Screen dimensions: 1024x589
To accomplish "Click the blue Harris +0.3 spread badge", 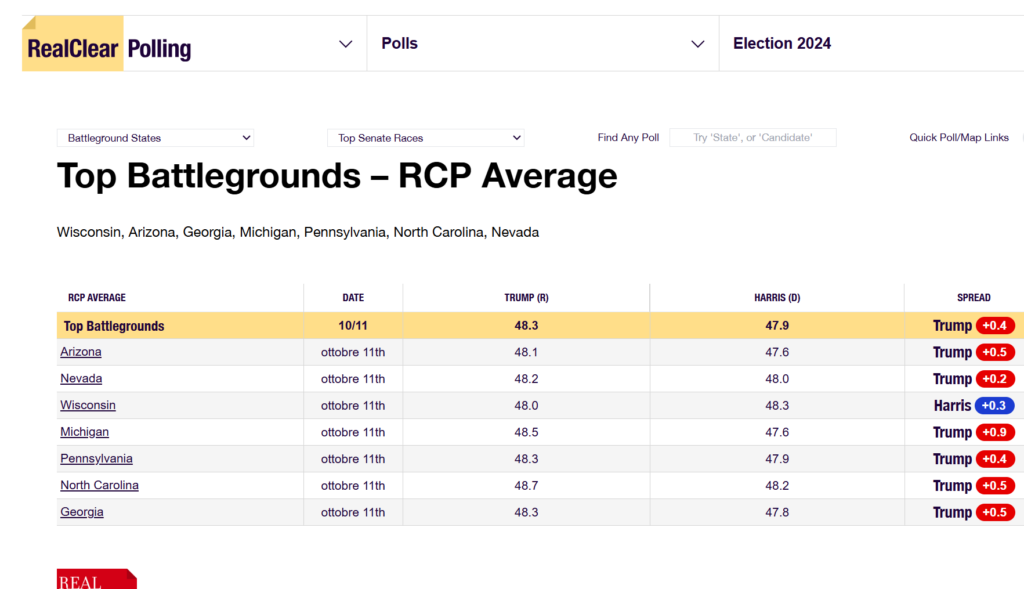I will [994, 406].
